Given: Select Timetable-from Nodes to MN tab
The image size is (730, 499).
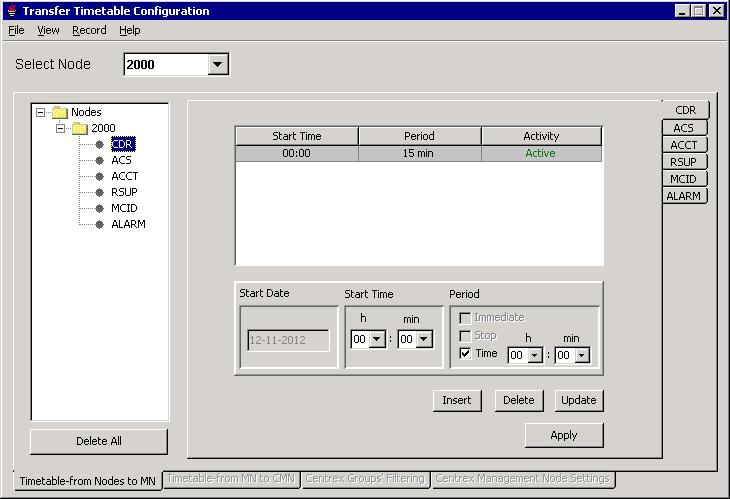Looking at the screenshot, I should point(88,481).
